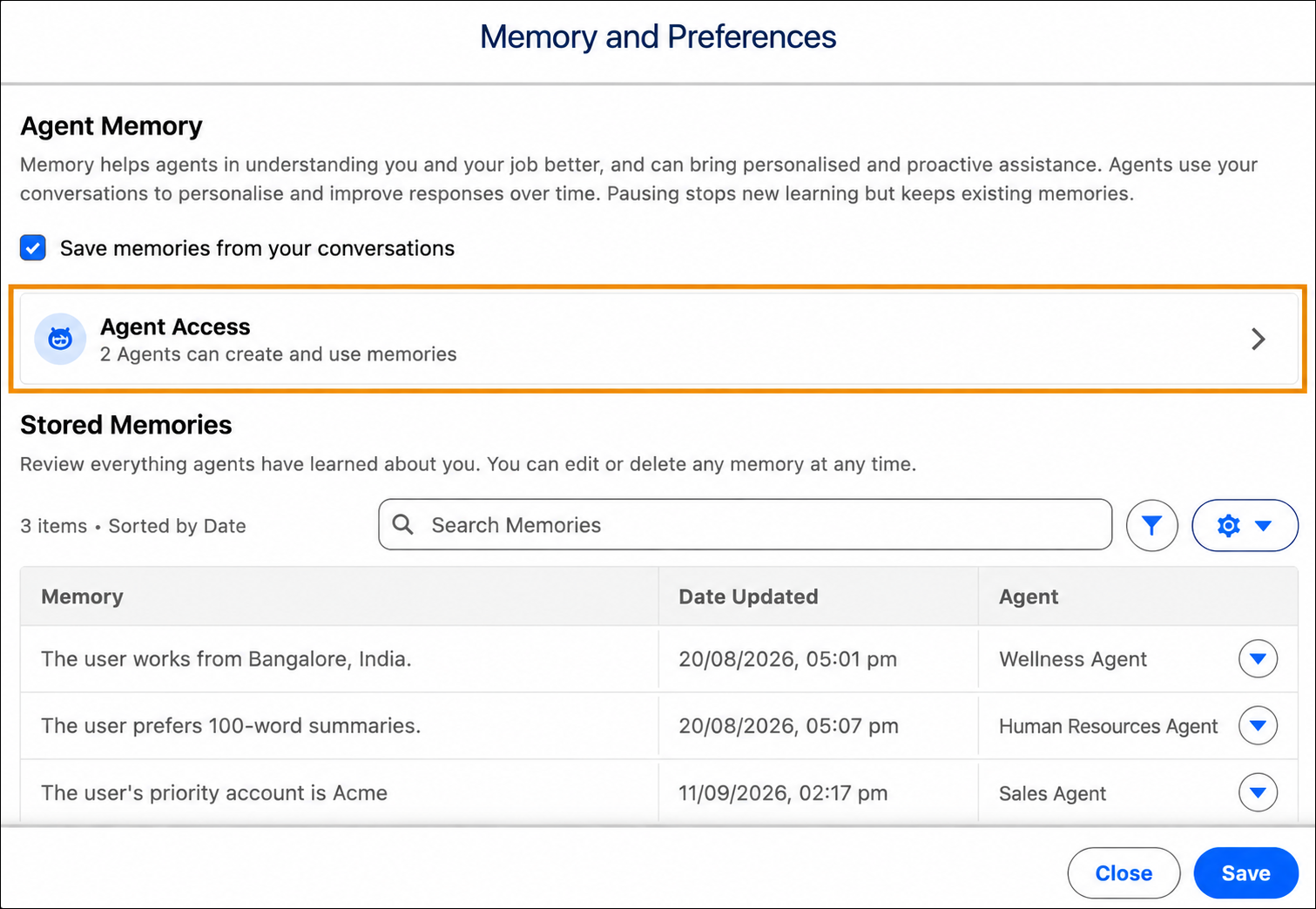This screenshot has height=909, width=1316.
Task: Click "2 Agents can create and use memories"
Action: pyautogui.click(x=279, y=354)
